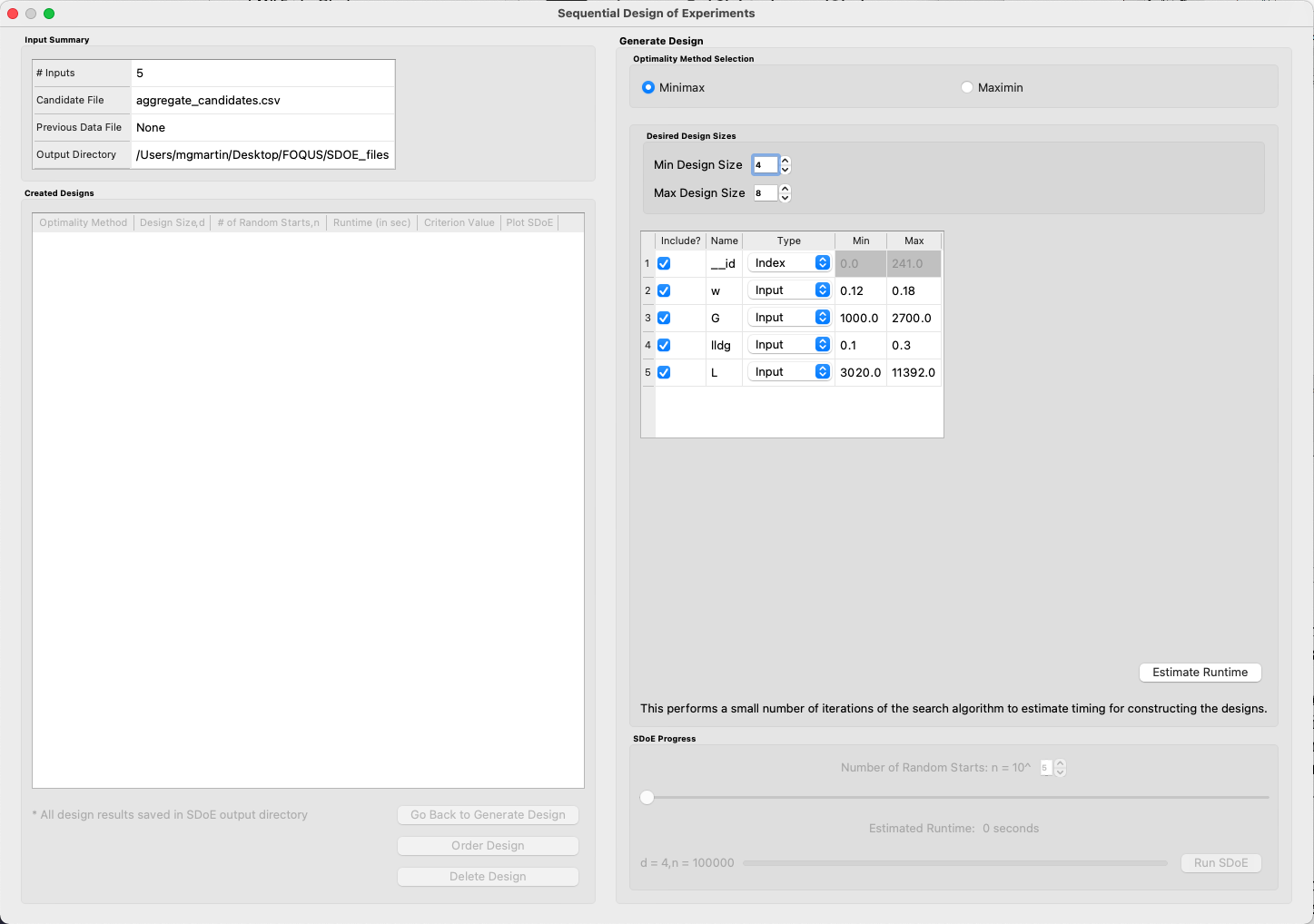Click the Min value 3020.0 for L
Screen dimensions: 1314x924
click(x=861, y=372)
